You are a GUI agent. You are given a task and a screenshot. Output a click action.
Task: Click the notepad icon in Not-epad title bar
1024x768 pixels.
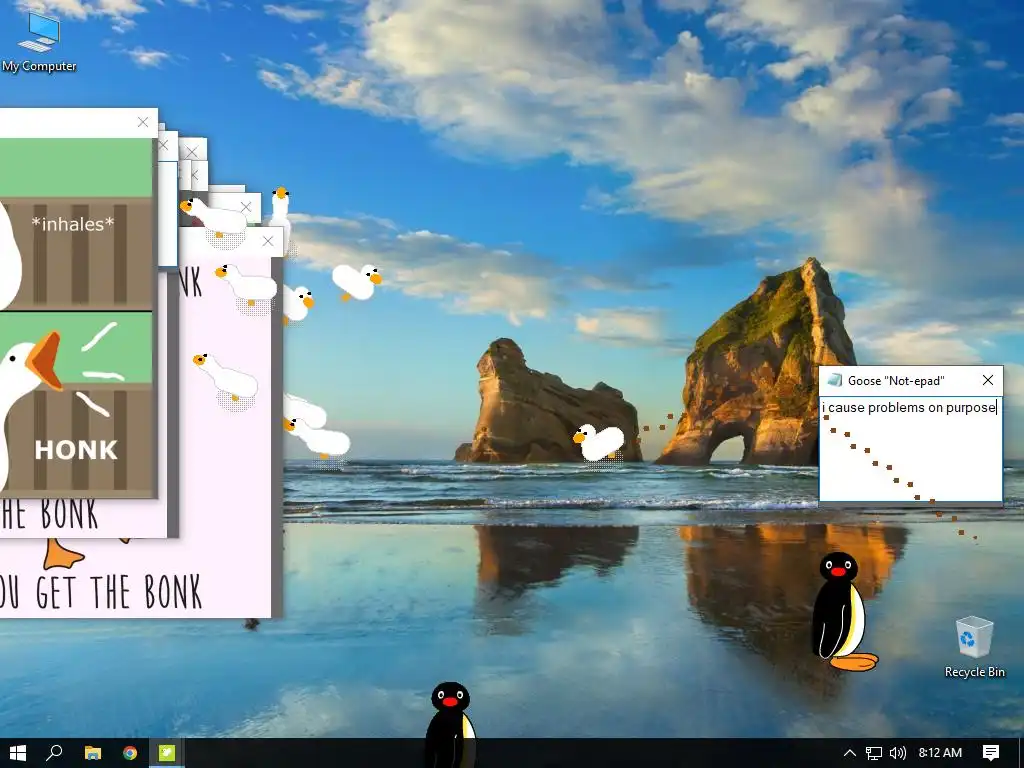tap(834, 380)
